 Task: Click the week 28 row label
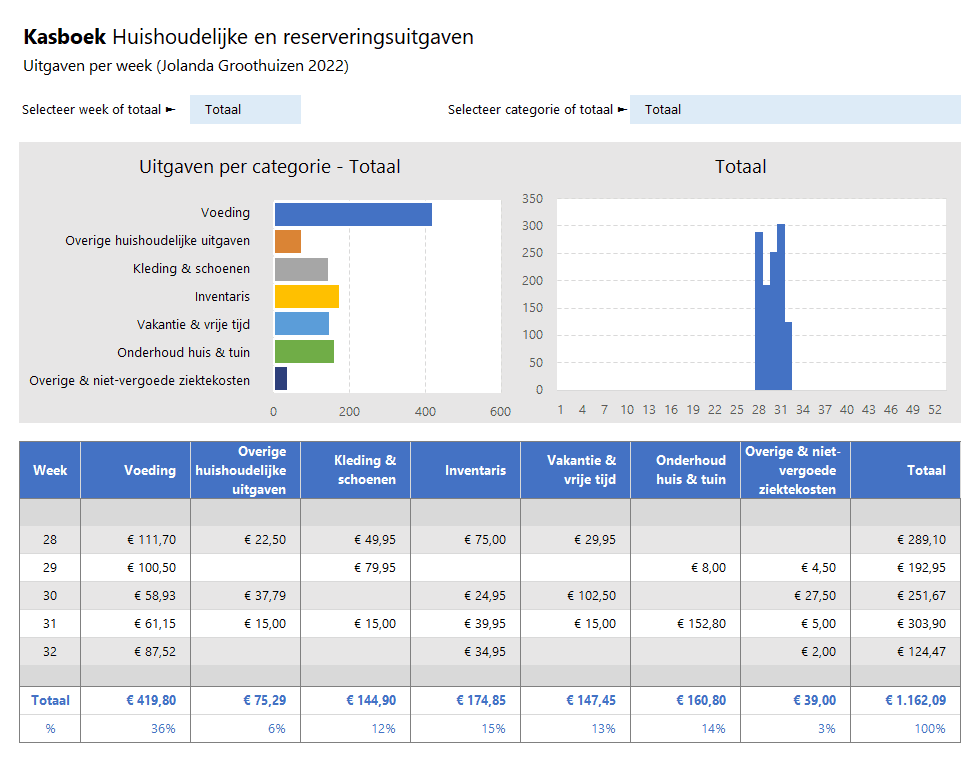(50, 540)
